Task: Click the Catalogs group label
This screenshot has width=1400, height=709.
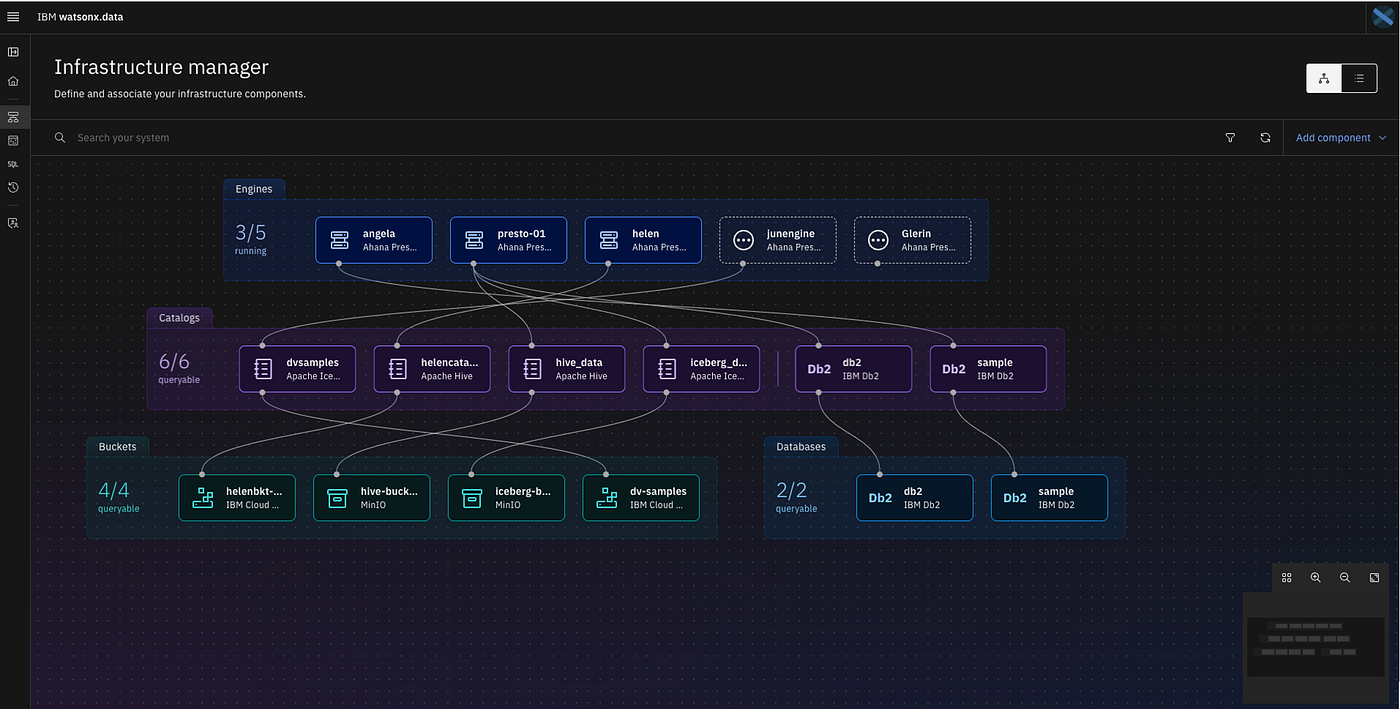Action: pos(179,318)
